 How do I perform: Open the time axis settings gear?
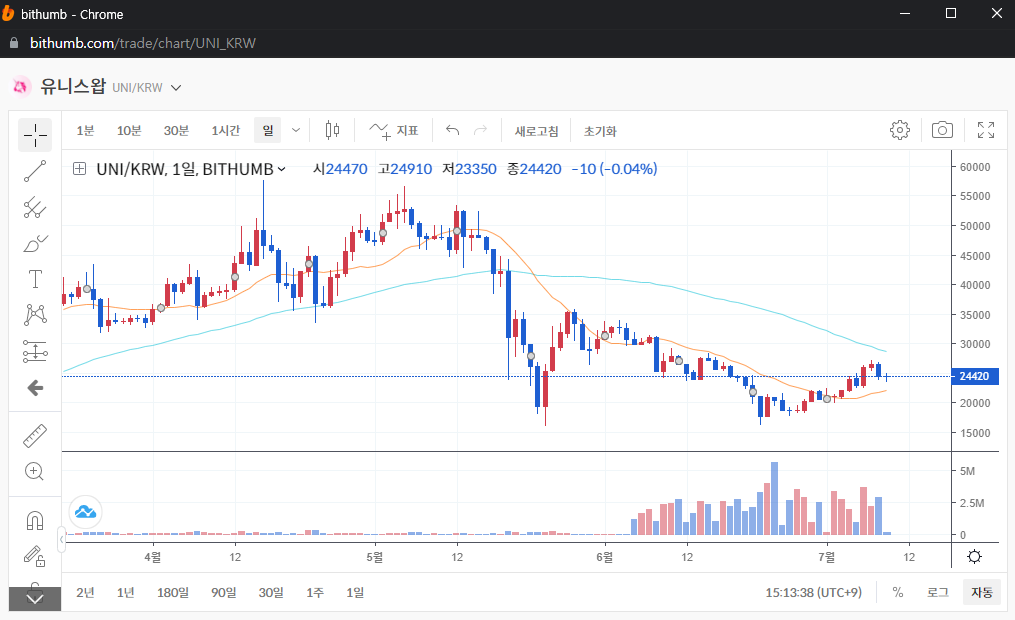coord(974,557)
